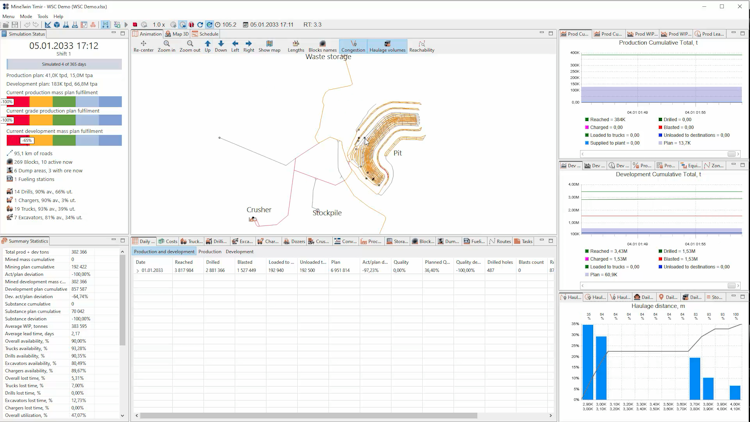This screenshot has height=422, width=750.
Task: Click the Zoom out tool
Action: (x=190, y=46)
